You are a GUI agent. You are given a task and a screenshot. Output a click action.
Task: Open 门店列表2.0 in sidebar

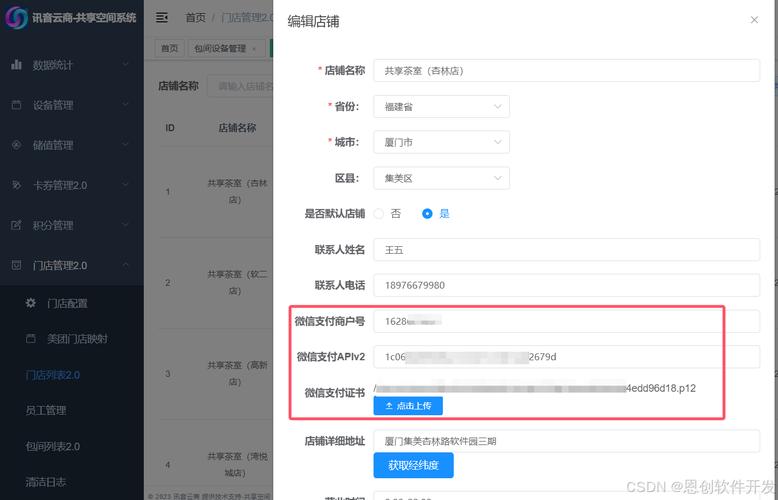point(72,375)
